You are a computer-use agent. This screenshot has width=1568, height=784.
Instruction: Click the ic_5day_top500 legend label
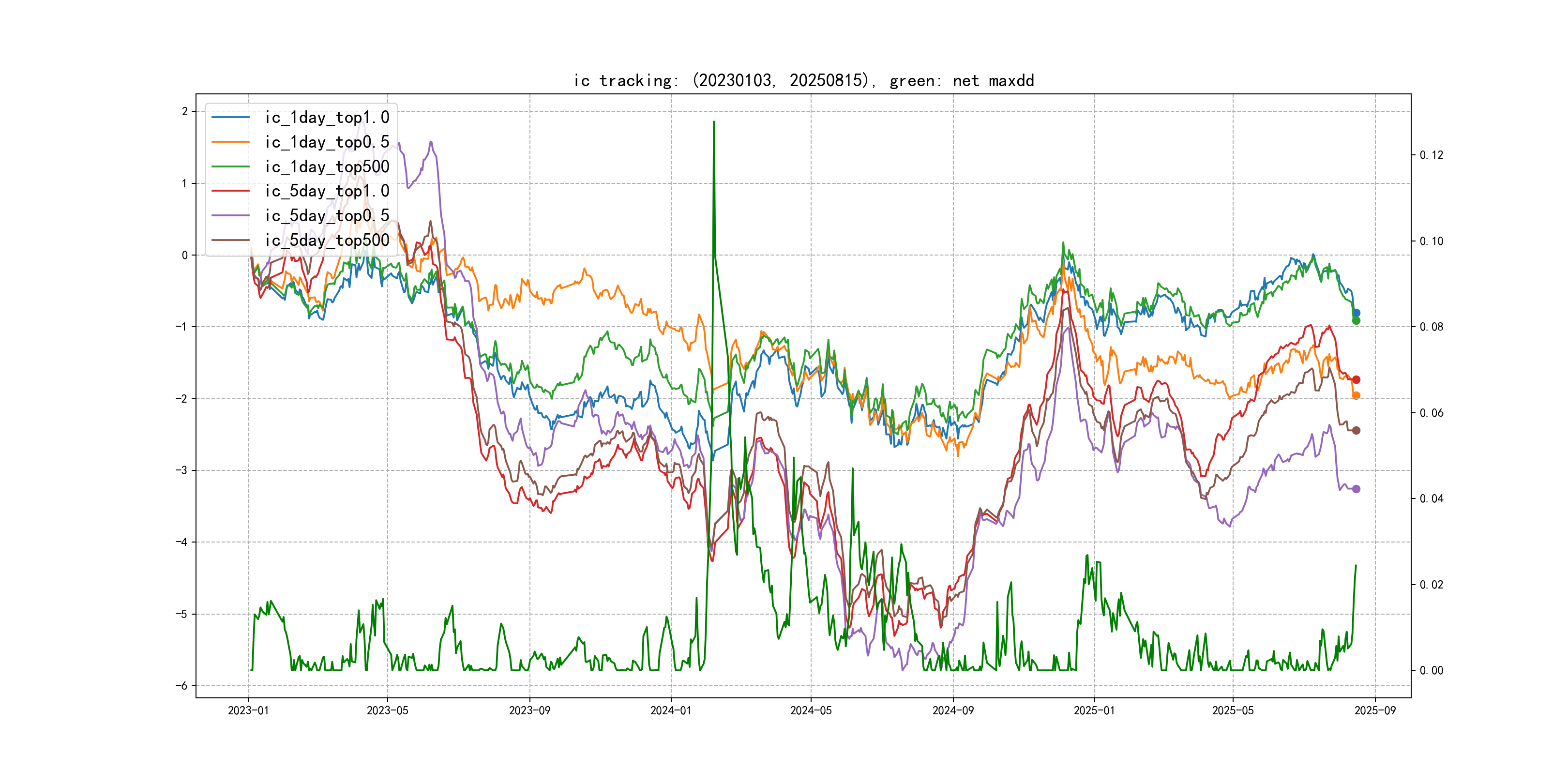[327, 241]
